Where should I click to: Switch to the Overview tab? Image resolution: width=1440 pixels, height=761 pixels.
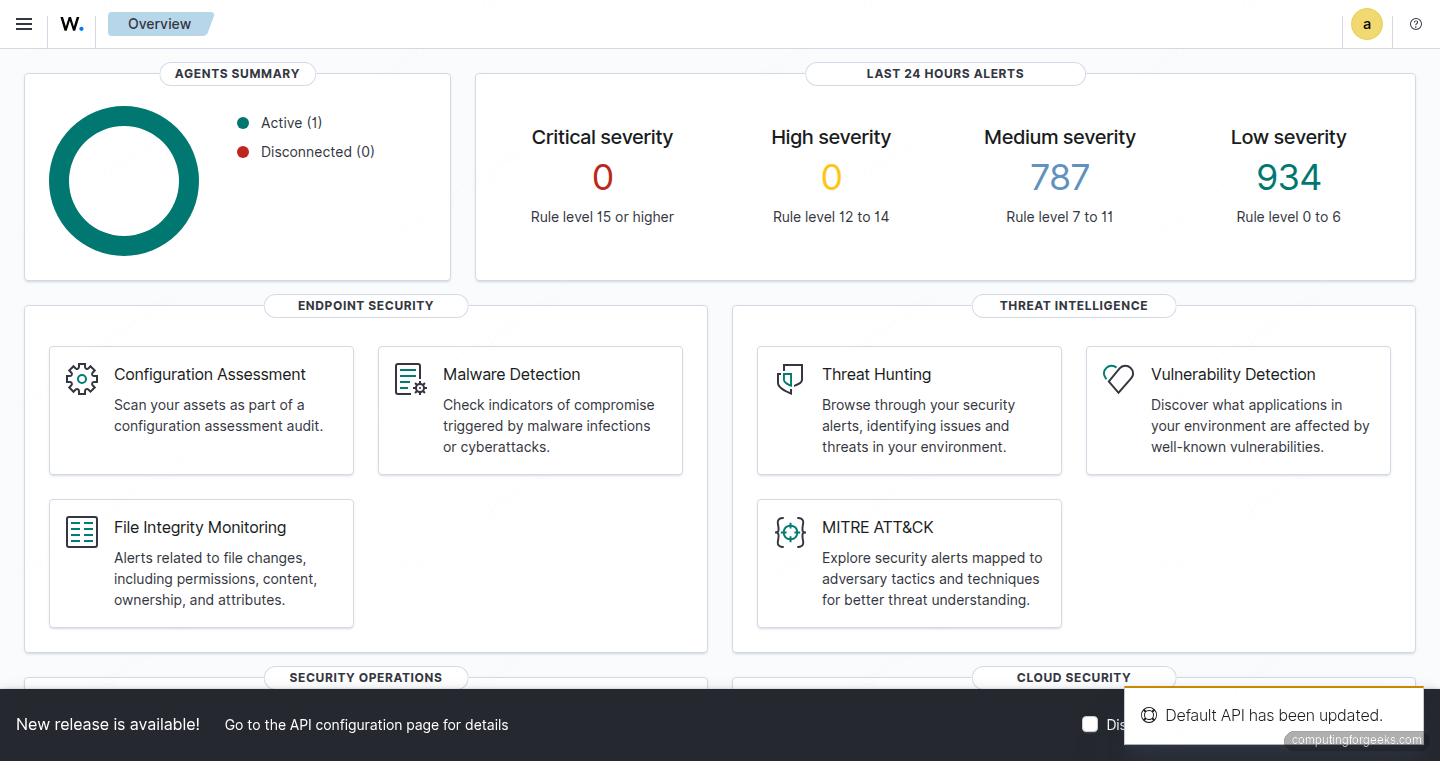coord(160,23)
